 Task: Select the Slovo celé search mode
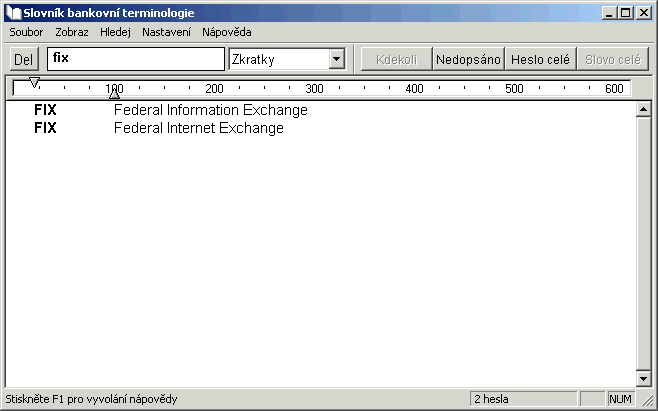click(x=613, y=59)
